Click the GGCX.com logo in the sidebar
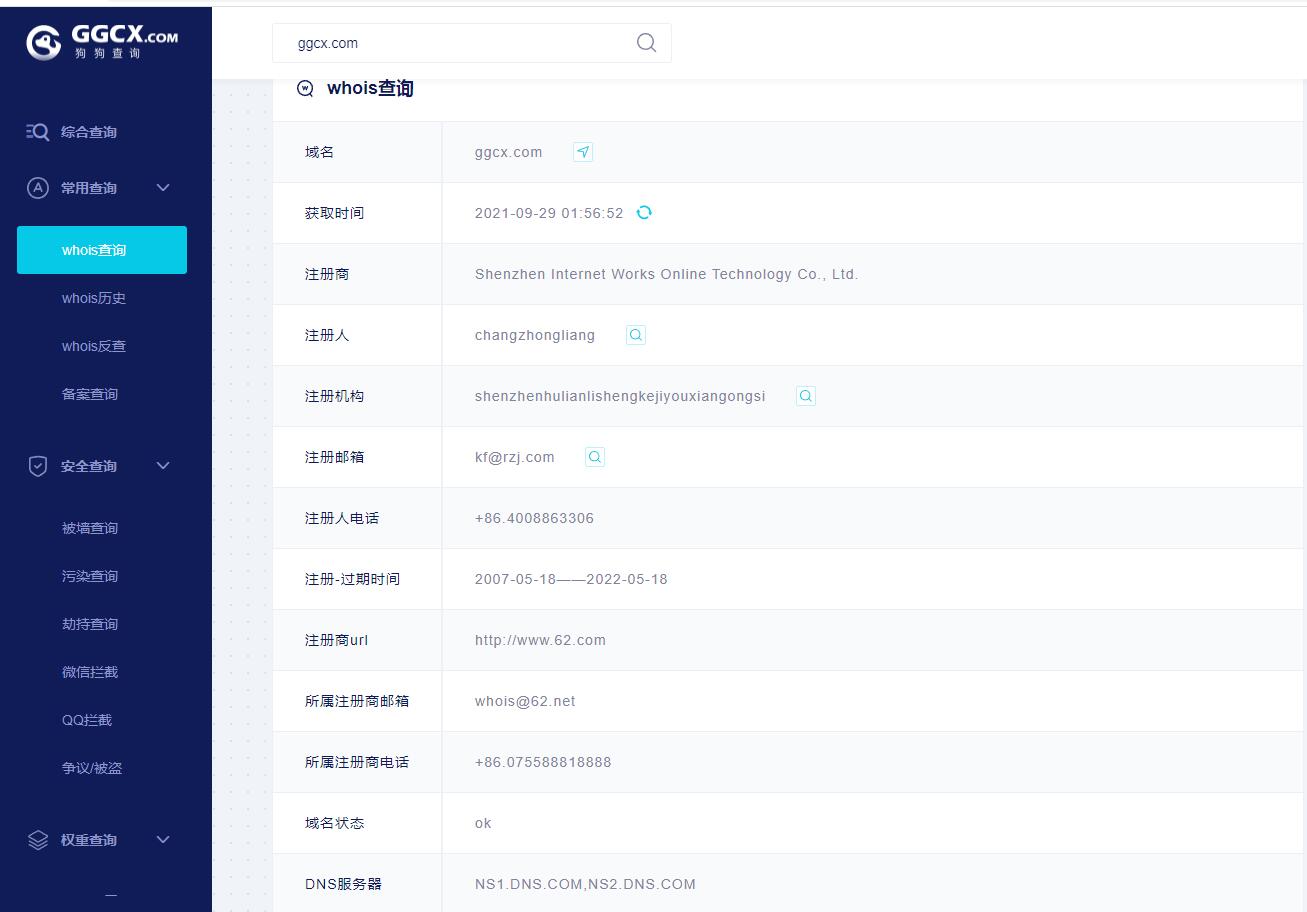 click(103, 41)
